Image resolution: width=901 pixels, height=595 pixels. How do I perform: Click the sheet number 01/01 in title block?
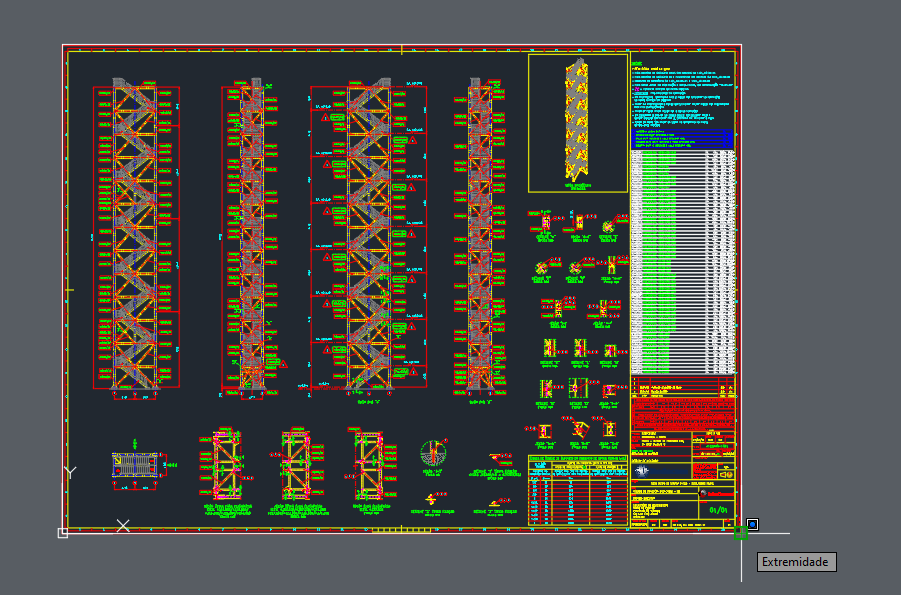[717, 510]
